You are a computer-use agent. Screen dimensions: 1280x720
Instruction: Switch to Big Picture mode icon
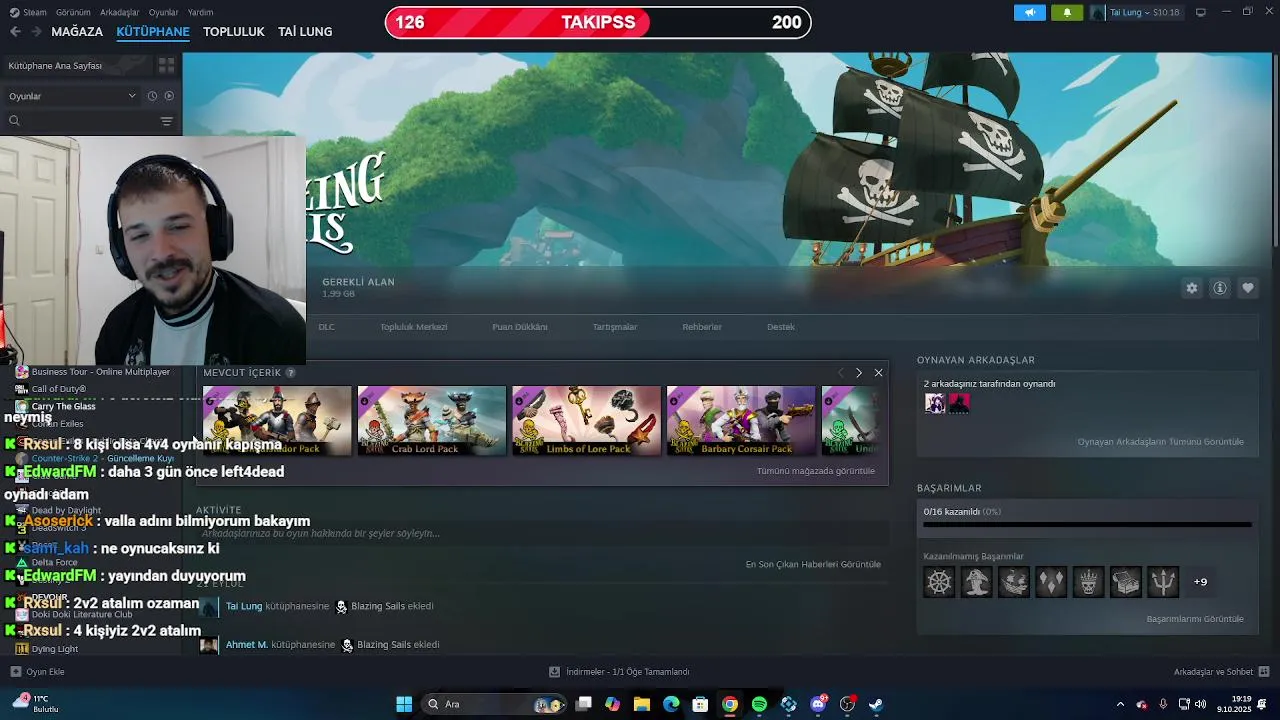1201,12
